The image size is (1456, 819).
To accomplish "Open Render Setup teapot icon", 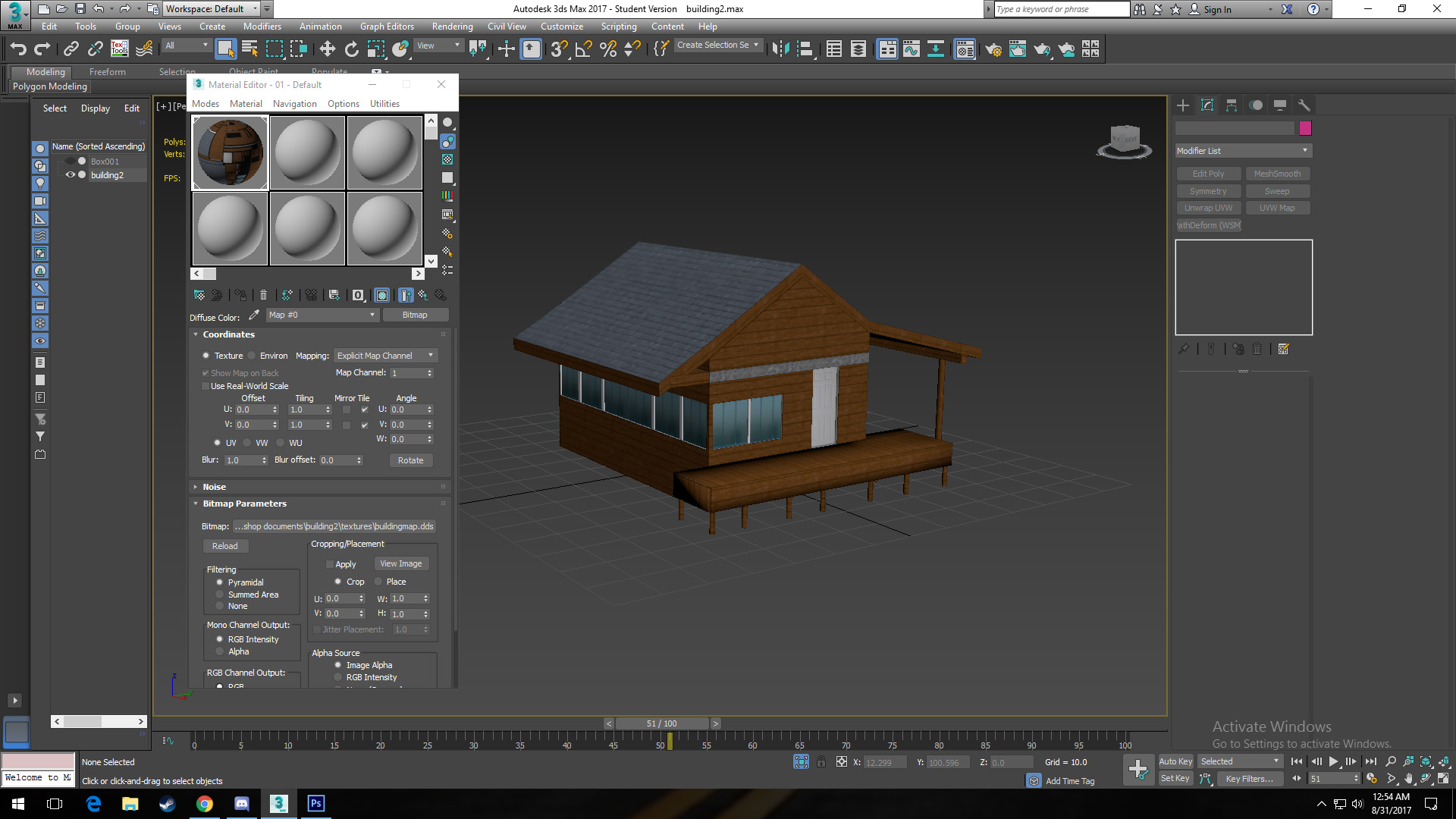I will [993, 49].
